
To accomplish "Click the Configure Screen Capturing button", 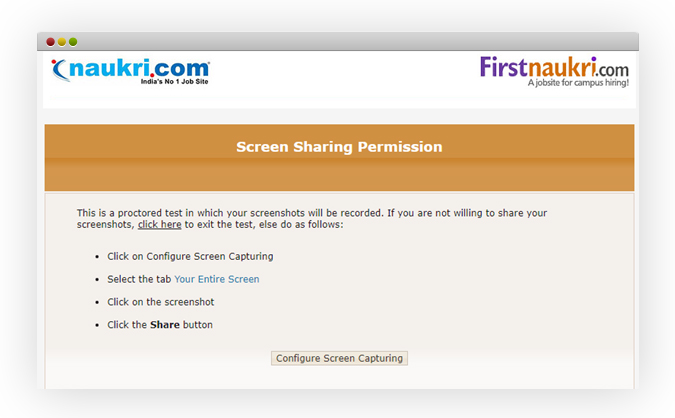I will point(339,358).
